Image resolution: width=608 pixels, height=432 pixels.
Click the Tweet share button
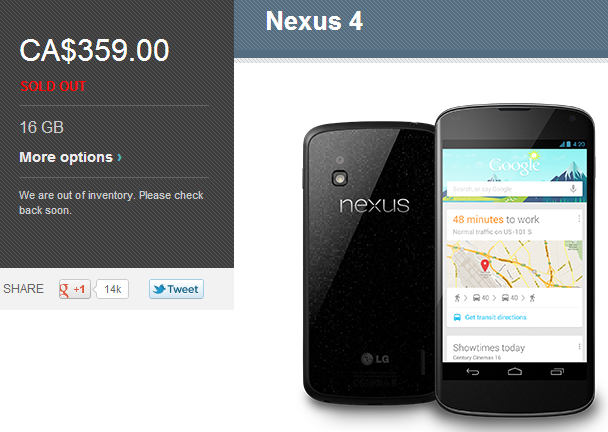pyautogui.click(x=176, y=289)
